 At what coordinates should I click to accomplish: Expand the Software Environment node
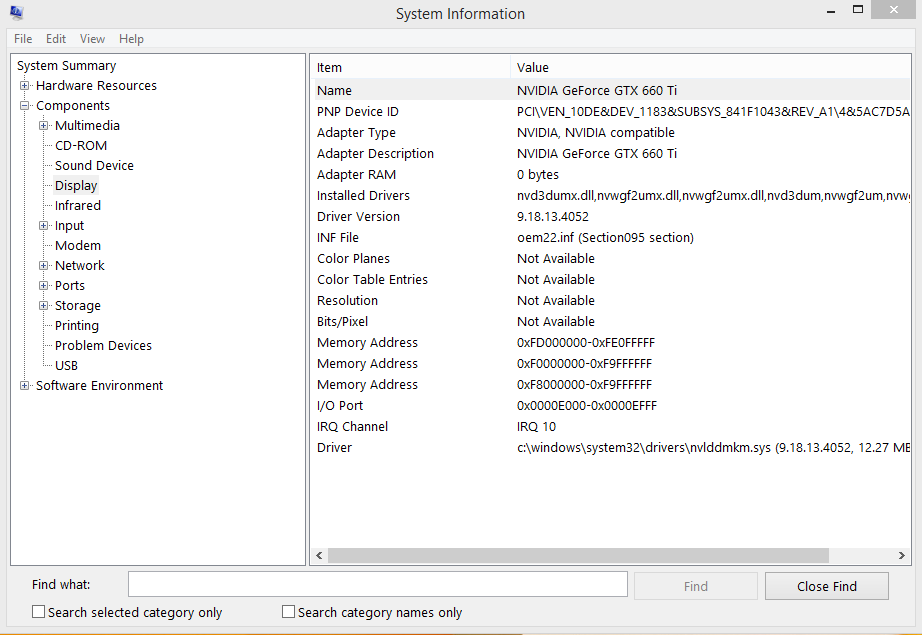pyautogui.click(x=24, y=385)
